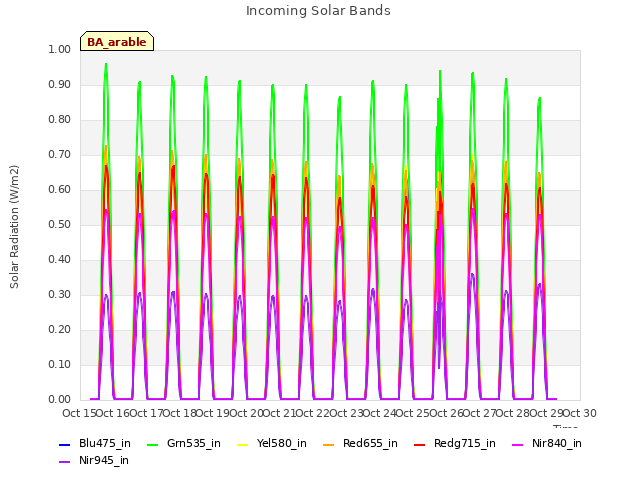Click the Blu475_in legend label
The image size is (640, 480).
(x=105, y=443)
